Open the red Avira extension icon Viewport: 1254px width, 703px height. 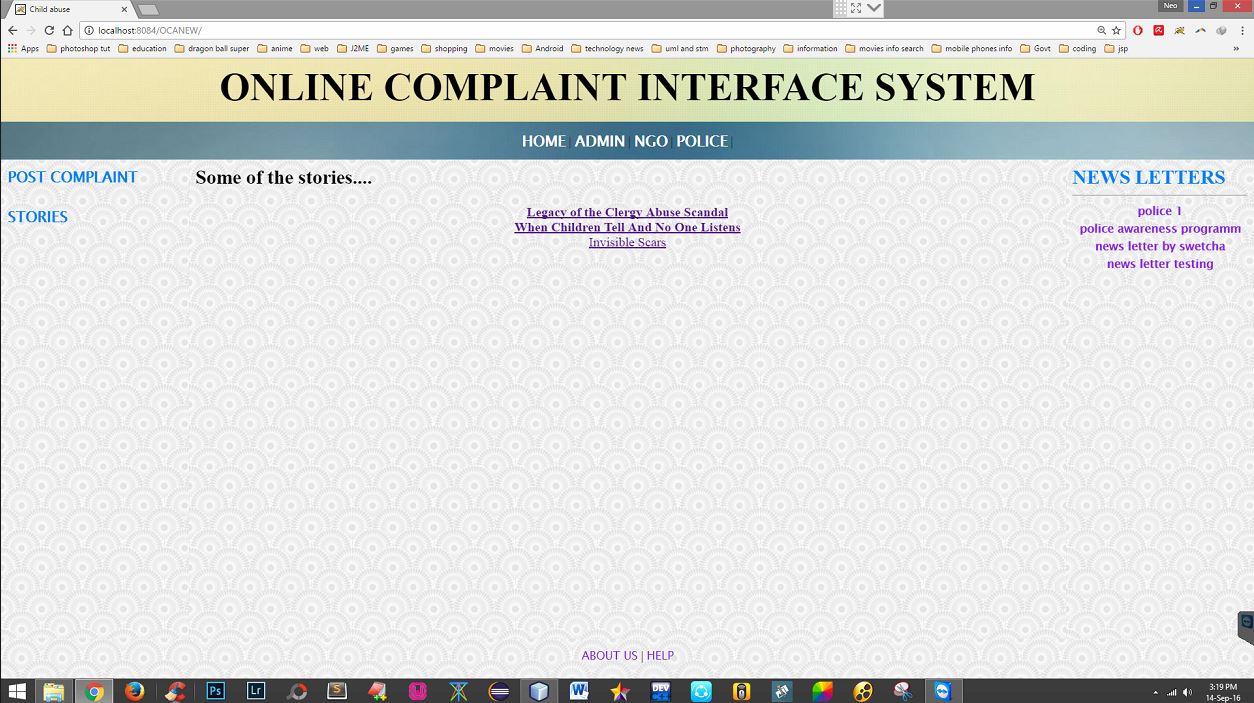click(1159, 31)
